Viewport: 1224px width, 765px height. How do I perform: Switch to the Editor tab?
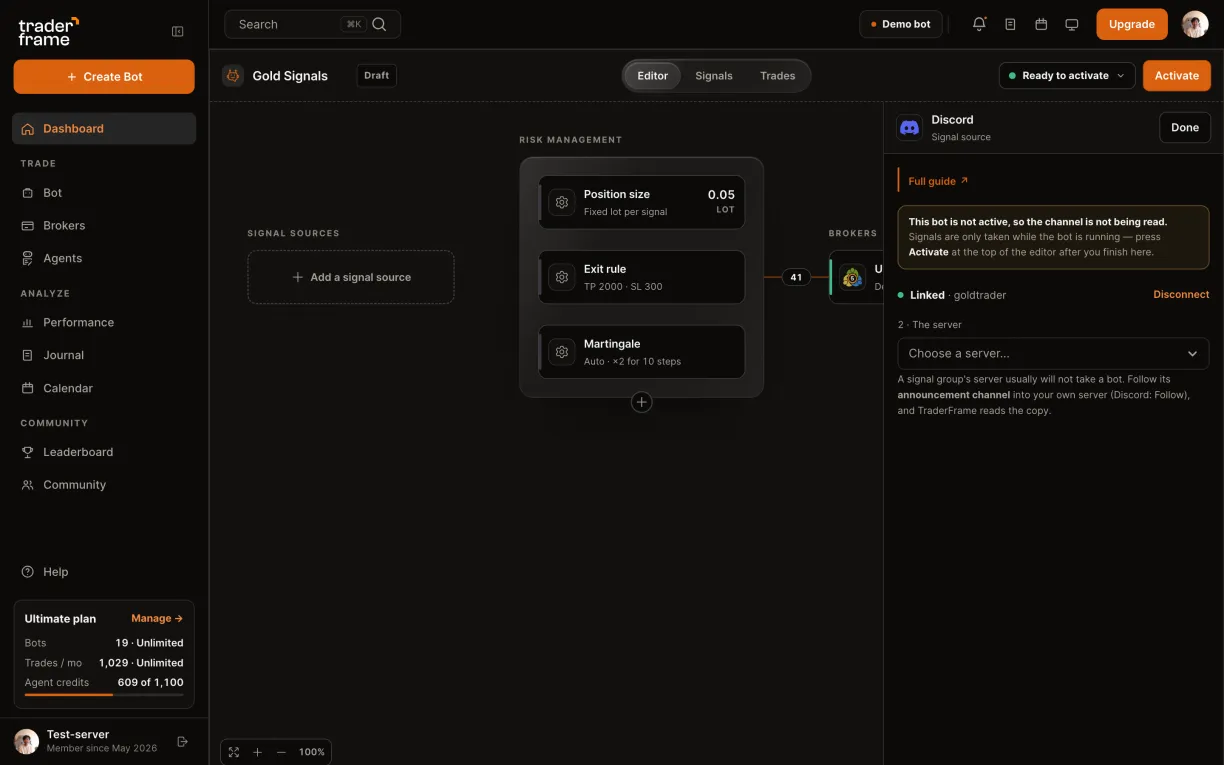[x=652, y=76]
